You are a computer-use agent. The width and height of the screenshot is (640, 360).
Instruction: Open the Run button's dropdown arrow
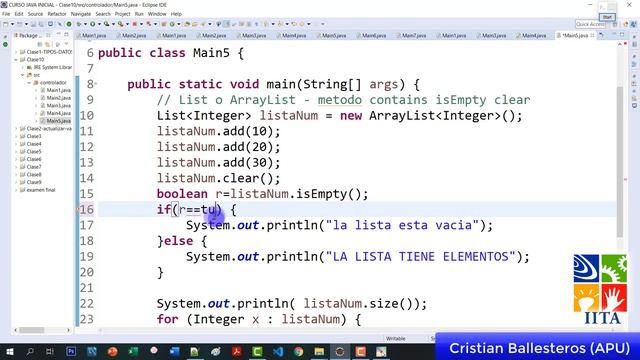tap(99, 24)
